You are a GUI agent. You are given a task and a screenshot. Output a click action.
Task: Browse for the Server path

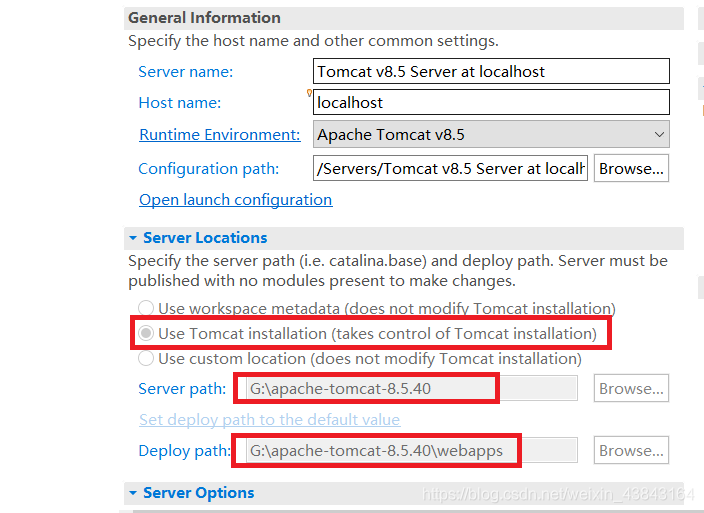pos(631,388)
